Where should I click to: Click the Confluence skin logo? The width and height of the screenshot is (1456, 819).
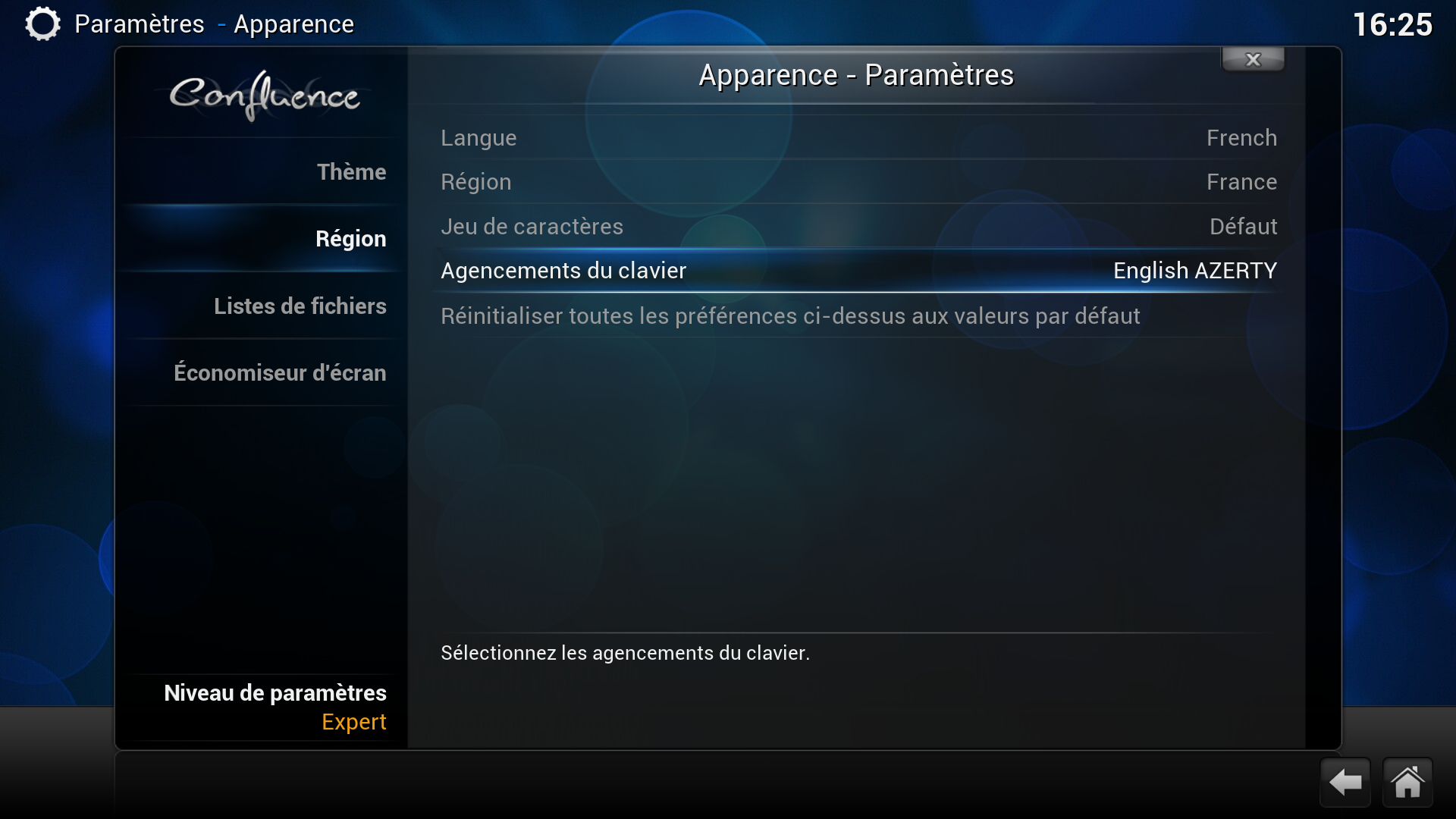(264, 96)
